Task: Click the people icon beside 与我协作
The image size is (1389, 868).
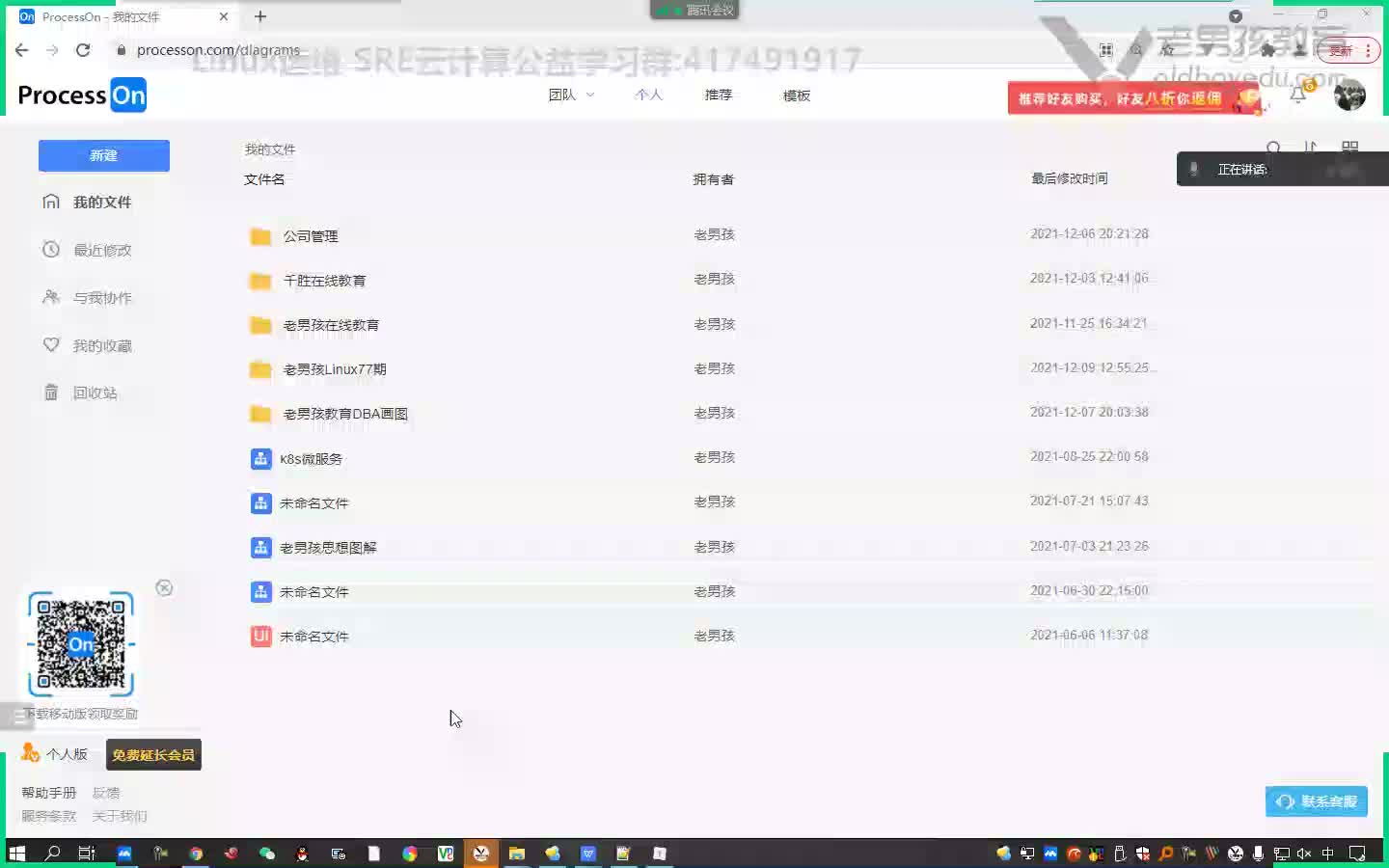Action: tap(51, 297)
